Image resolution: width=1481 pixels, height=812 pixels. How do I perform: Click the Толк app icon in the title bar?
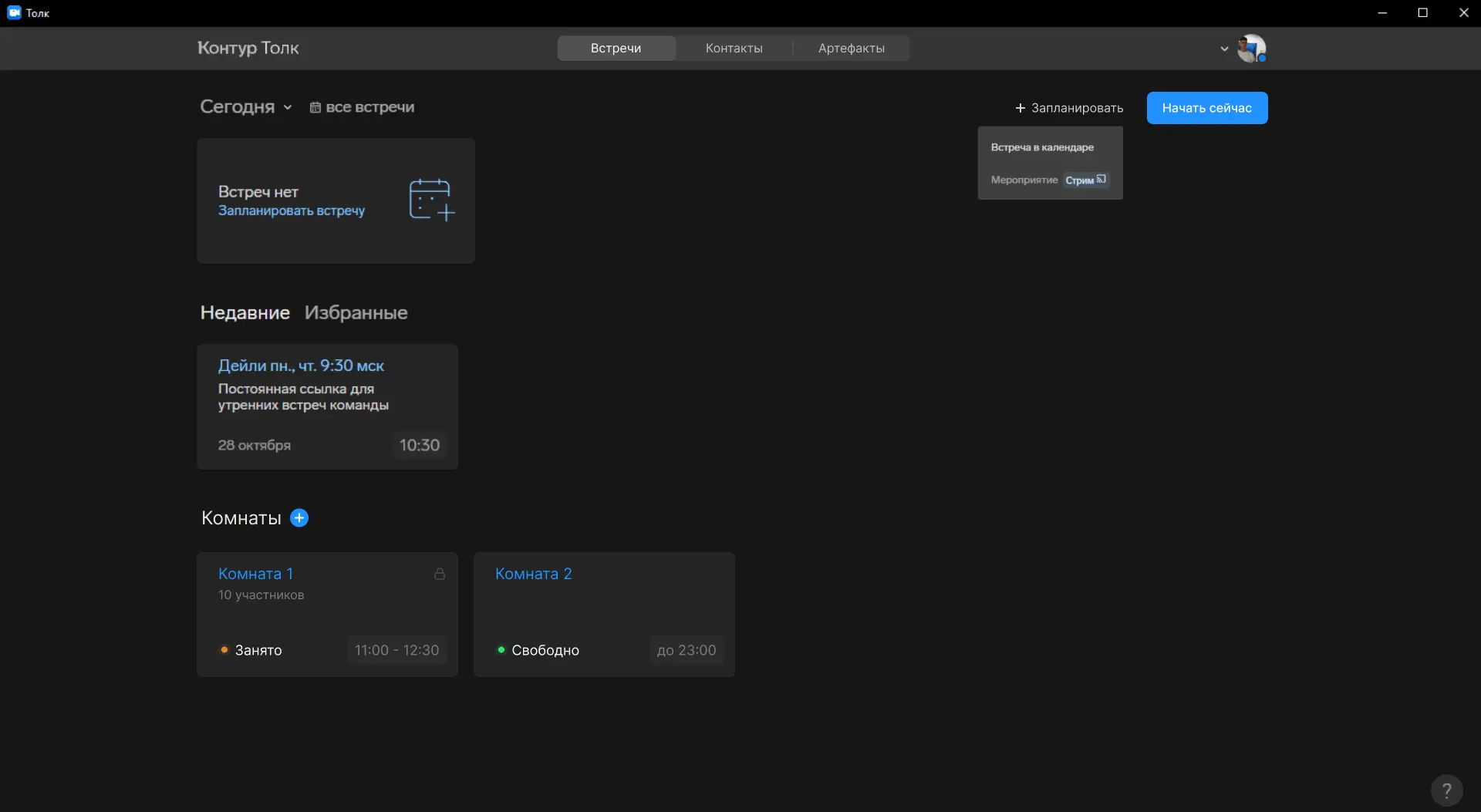click(14, 13)
